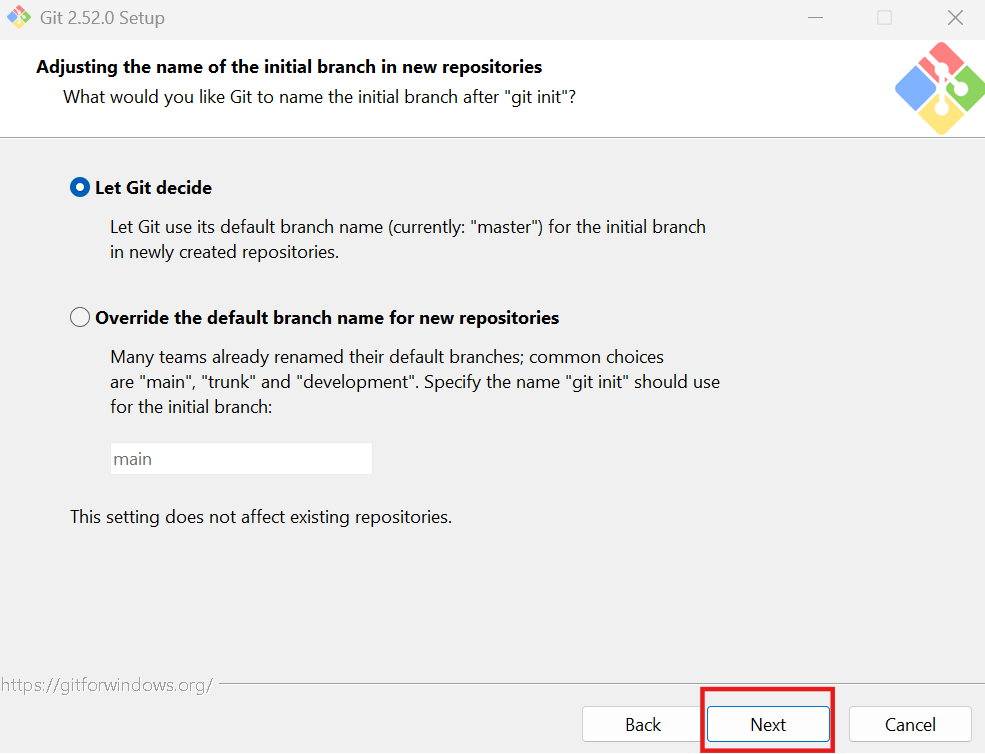Click the "Git 2.52.0 Setup" title text

[x=102, y=18]
